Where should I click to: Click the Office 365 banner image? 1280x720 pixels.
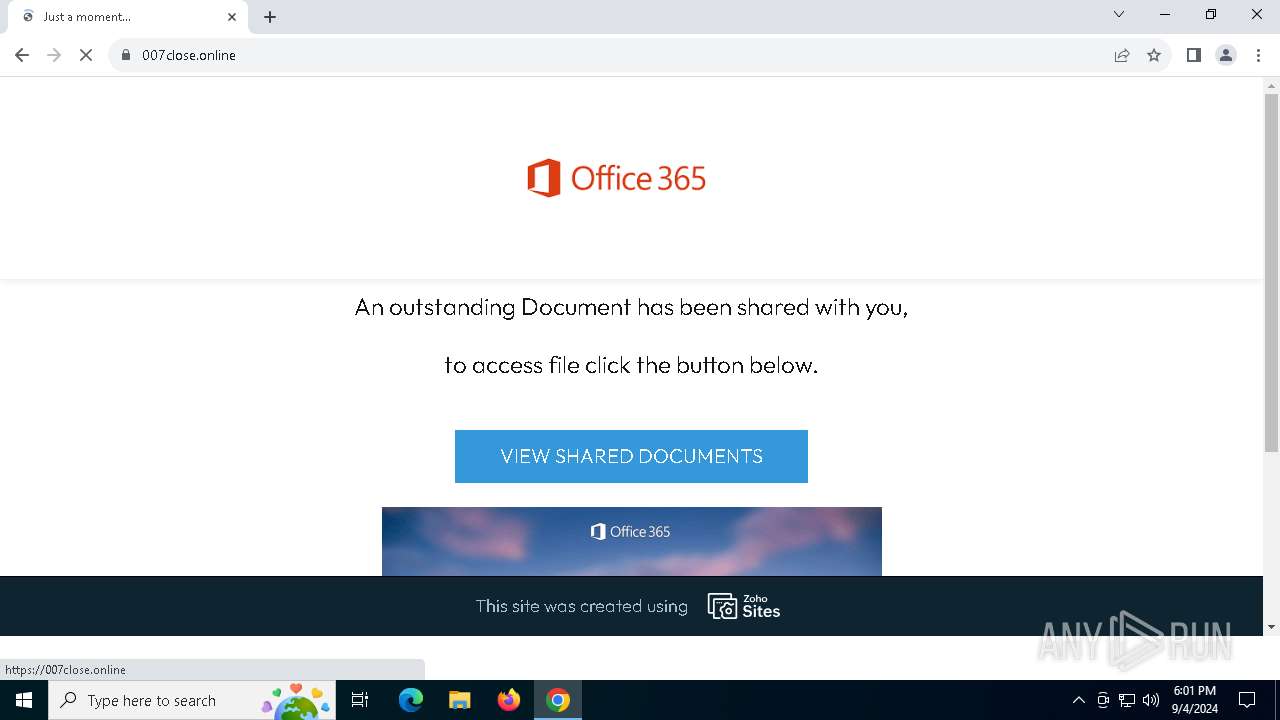click(x=632, y=541)
